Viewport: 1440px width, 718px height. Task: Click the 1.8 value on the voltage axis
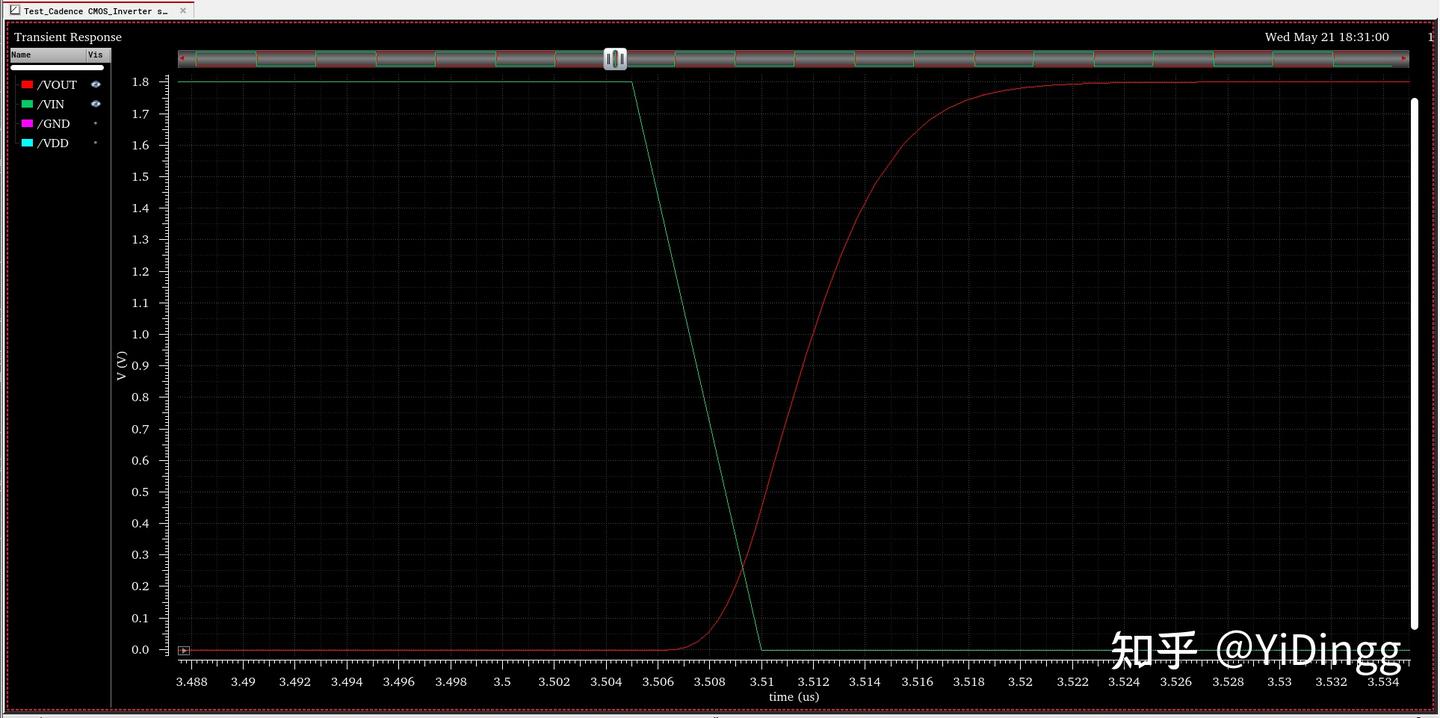tap(141, 82)
